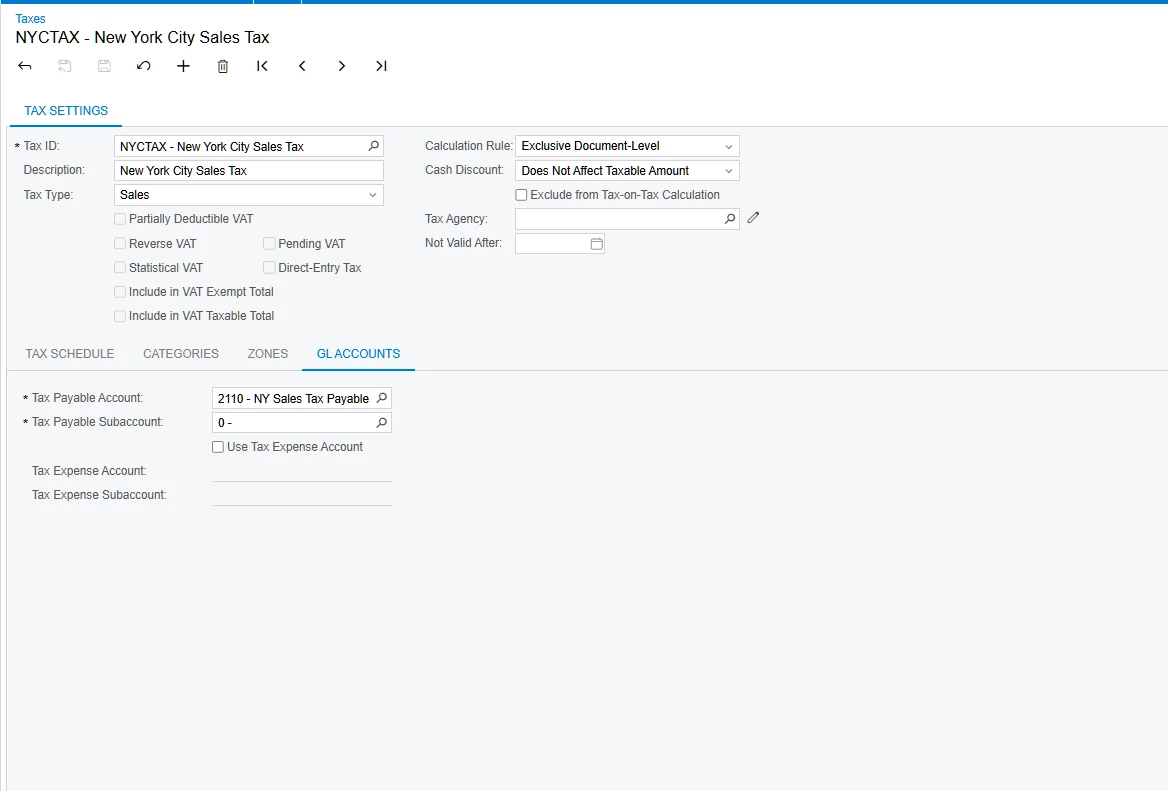Toggle Exclude from Tax-on-Tax Calculation checkbox

pyautogui.click(x=521, y=195)
